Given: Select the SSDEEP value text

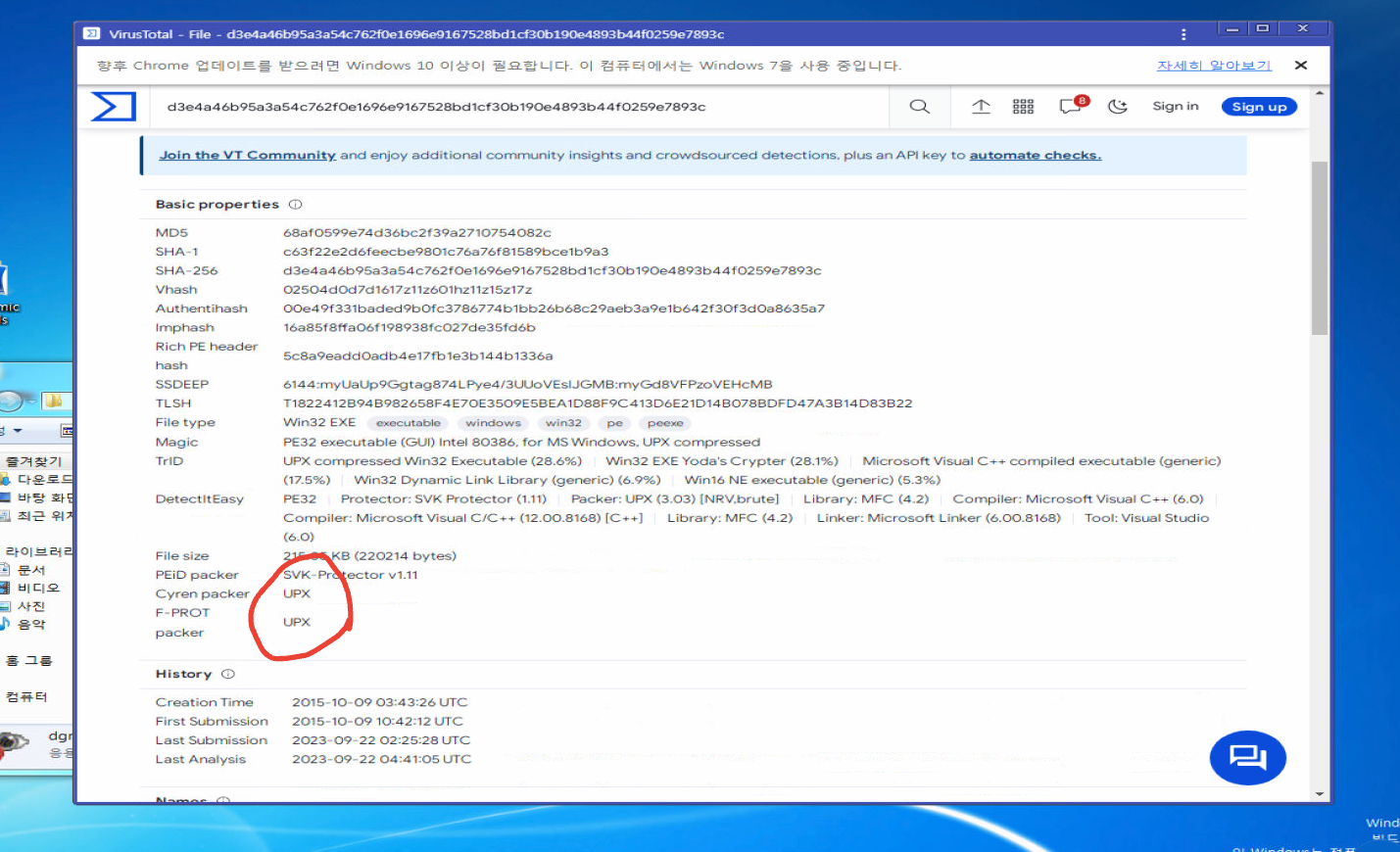Looking at the screenshot, I should 528,385.
